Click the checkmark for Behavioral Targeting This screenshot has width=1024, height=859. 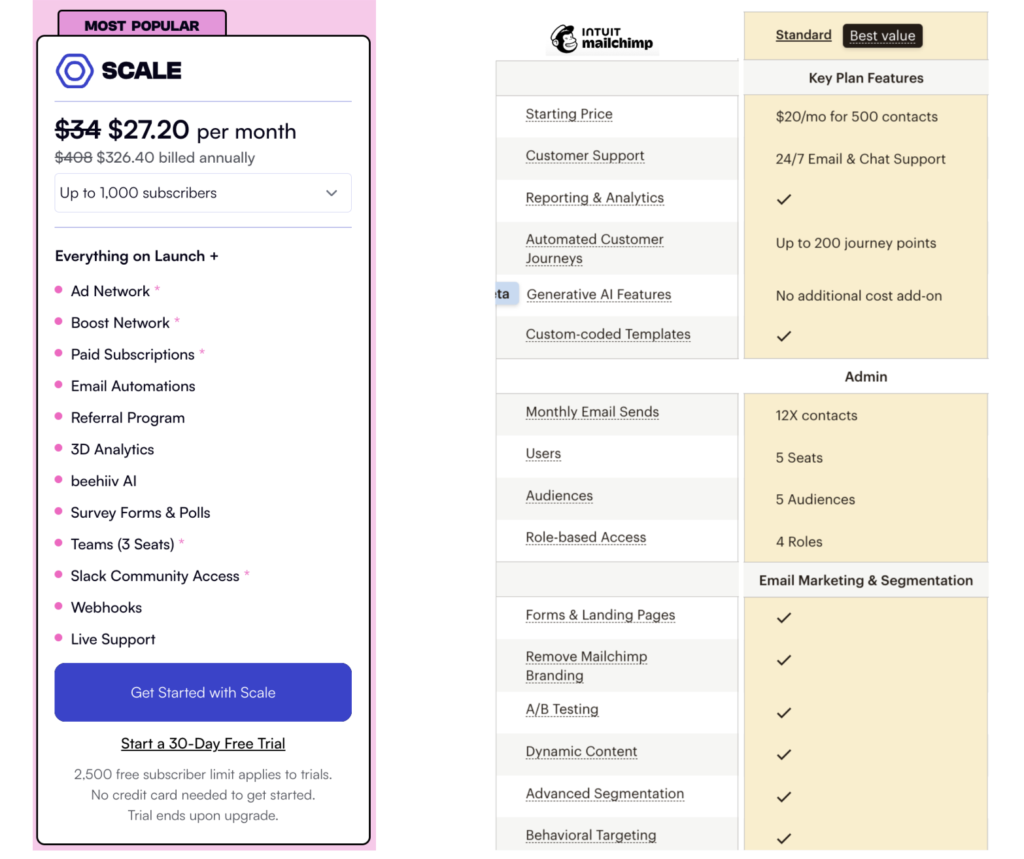pos(784,838)
